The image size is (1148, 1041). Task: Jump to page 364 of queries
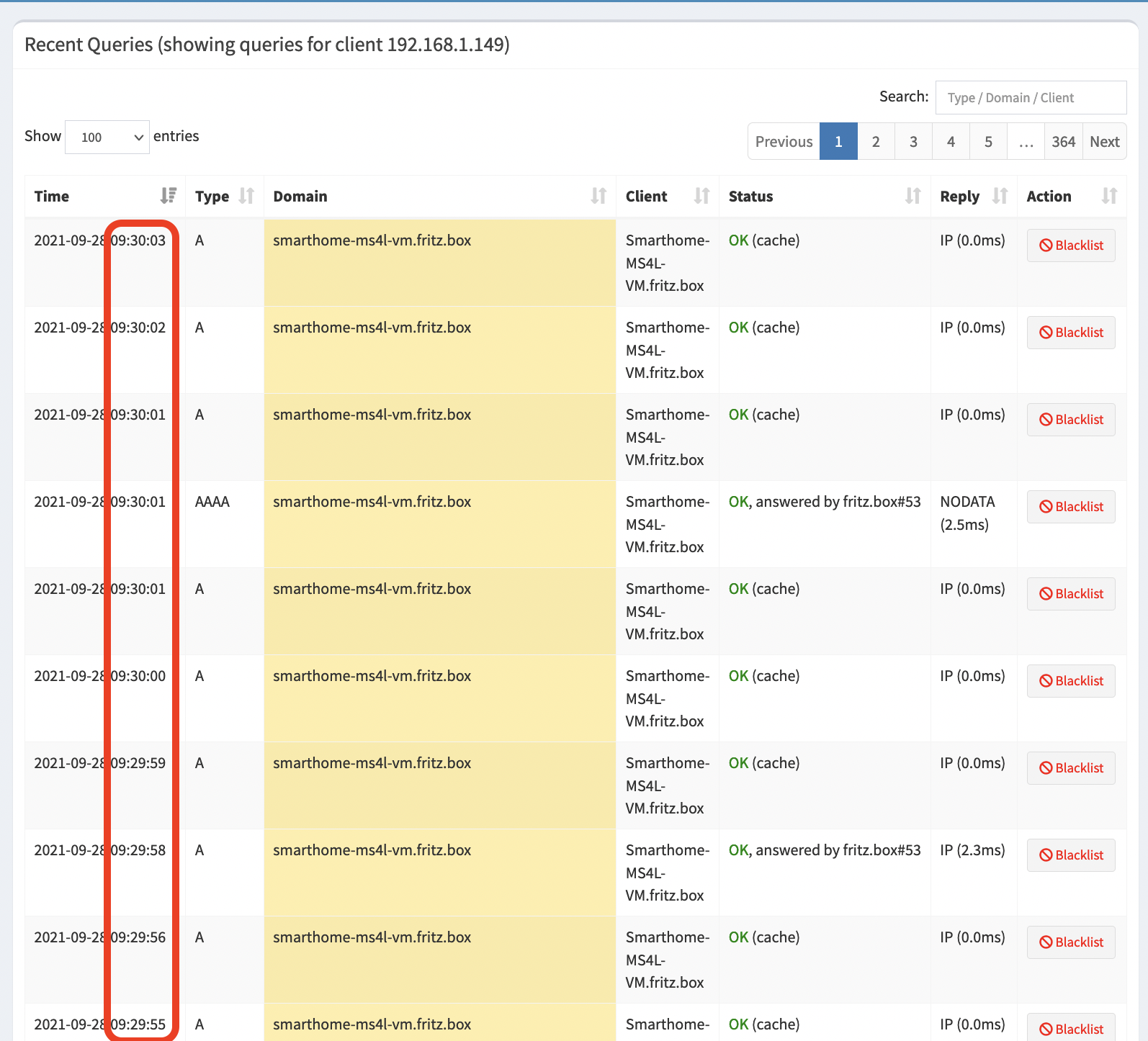[x=1063, y=142]
